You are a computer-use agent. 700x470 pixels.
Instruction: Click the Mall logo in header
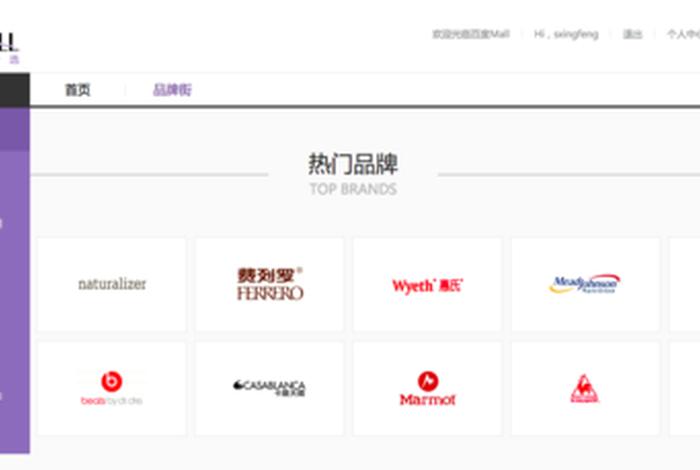[9, 47]
